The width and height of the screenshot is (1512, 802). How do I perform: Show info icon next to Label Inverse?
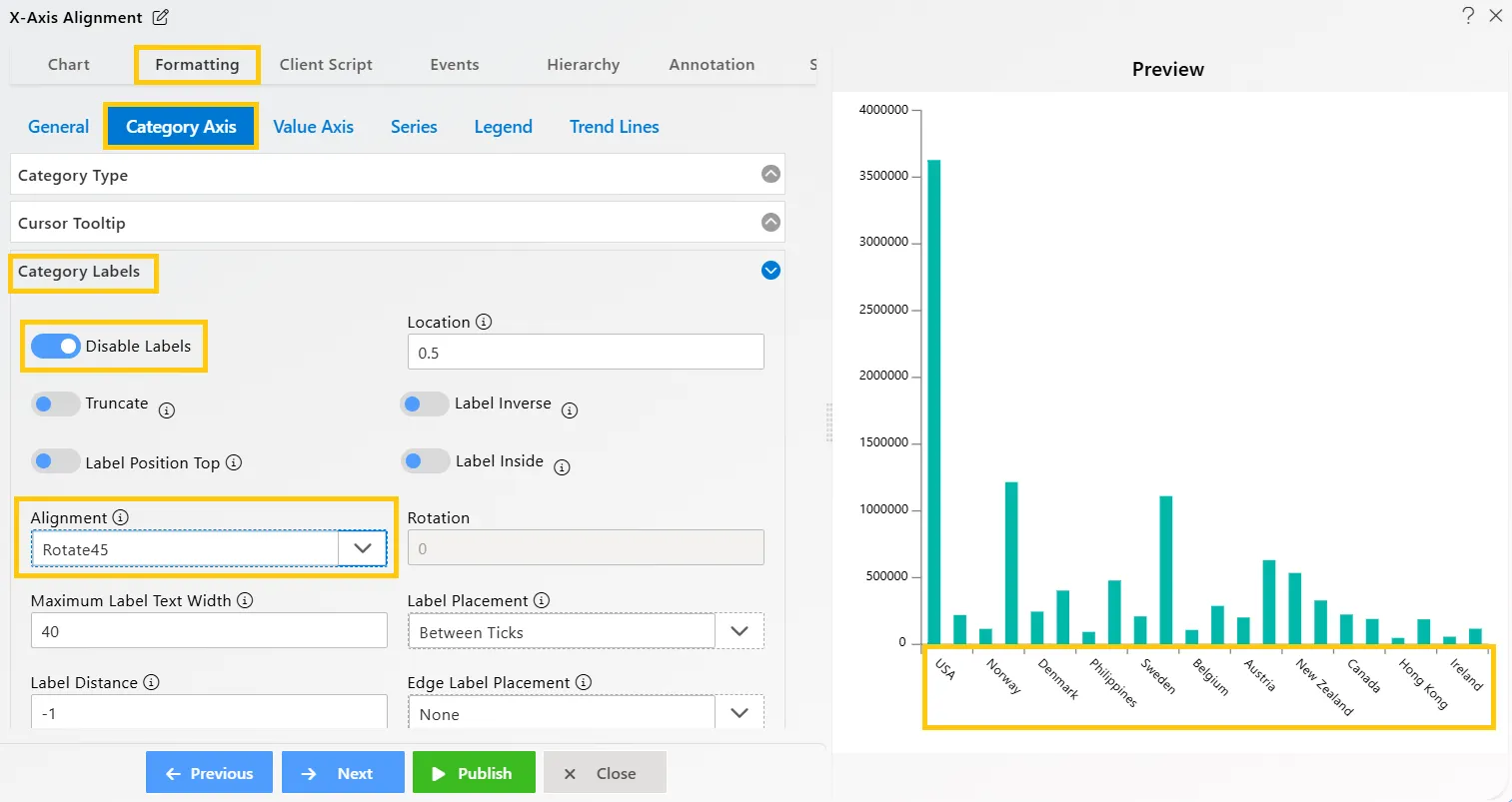pyautogui.click(x=570, y=410)
